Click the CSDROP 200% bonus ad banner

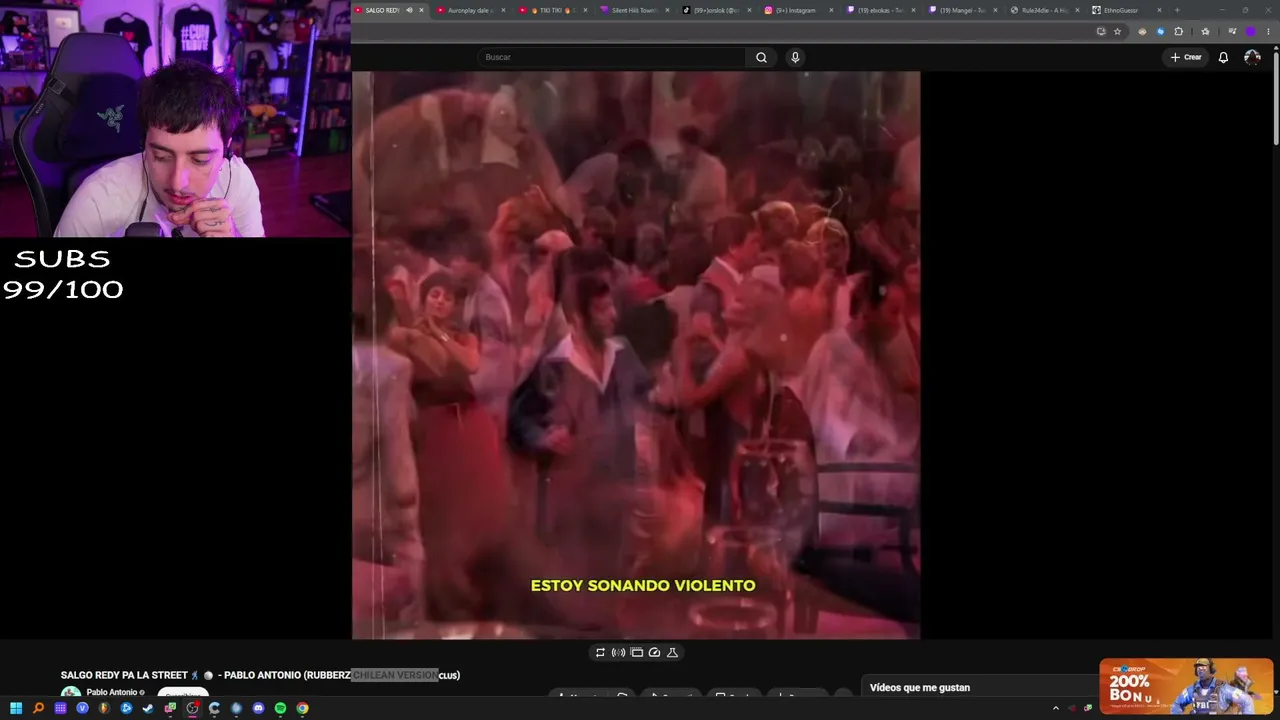pyautogui.click(x=1186, y=686)
